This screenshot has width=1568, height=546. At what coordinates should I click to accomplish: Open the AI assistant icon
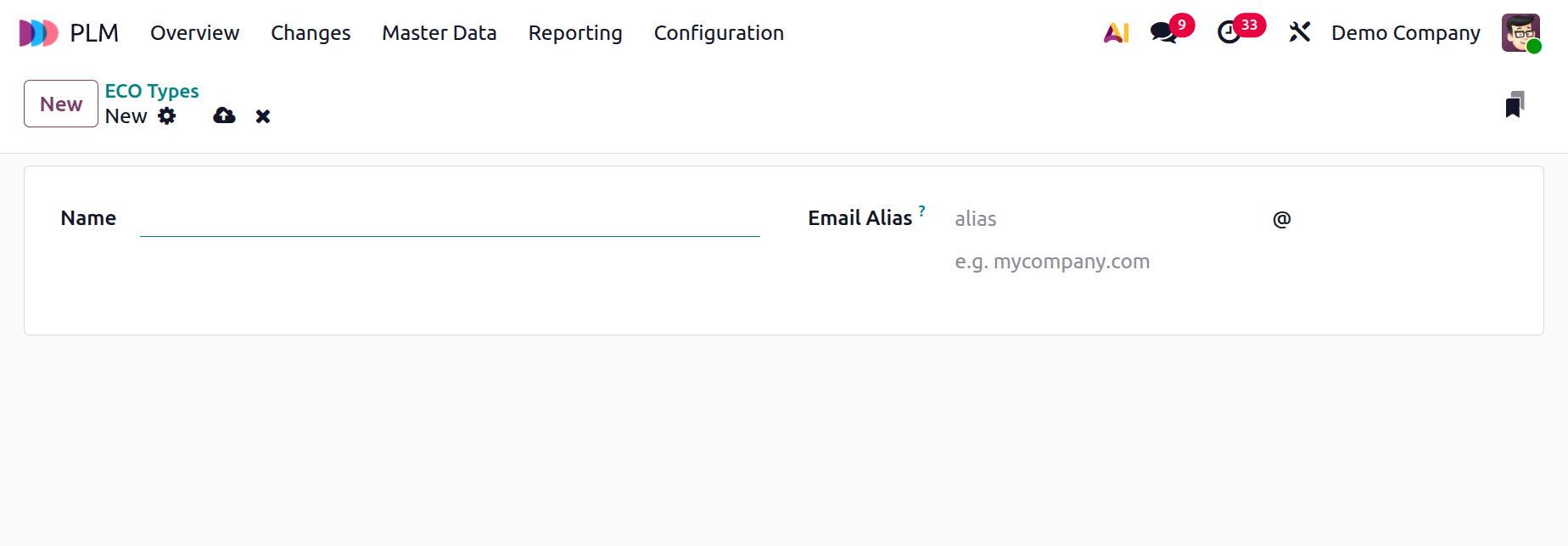(1116, 33)
